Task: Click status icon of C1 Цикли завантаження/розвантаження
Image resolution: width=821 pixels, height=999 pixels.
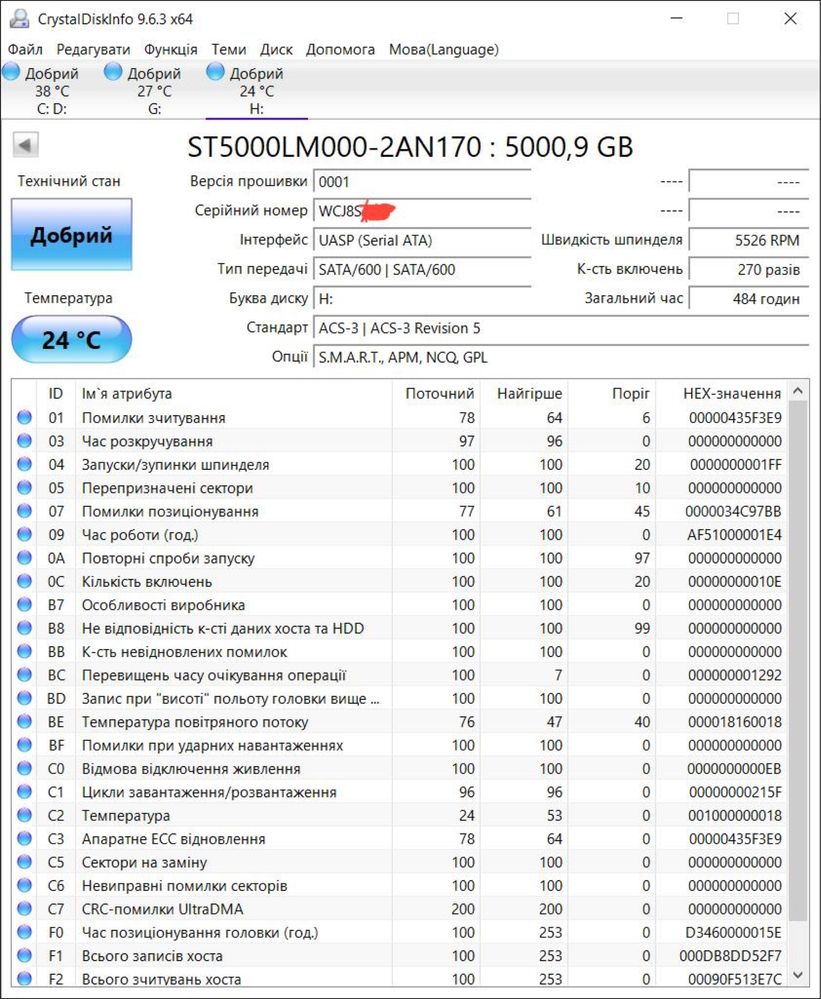Action: 24,792
